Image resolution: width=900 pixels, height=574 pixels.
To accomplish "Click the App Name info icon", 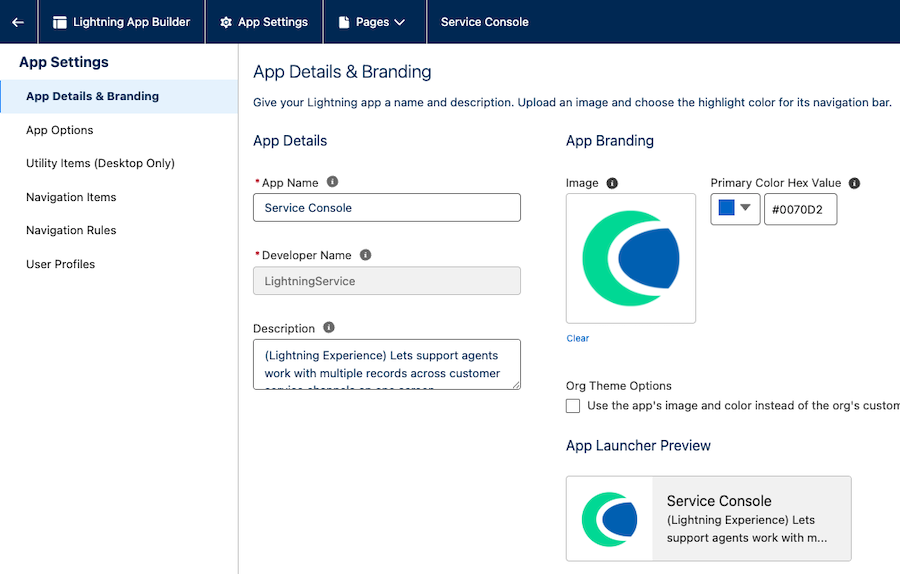I will (333, 182).
